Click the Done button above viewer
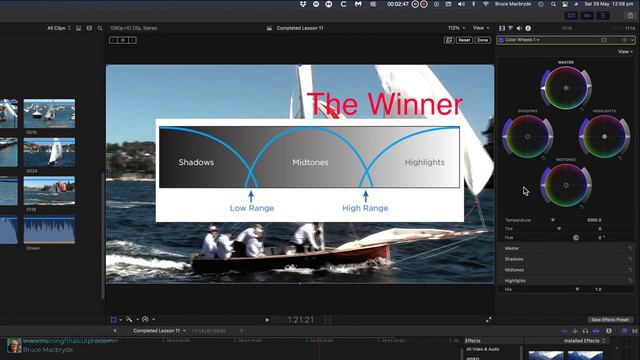This screenshot has height=360, width=640. click(482, 40)
